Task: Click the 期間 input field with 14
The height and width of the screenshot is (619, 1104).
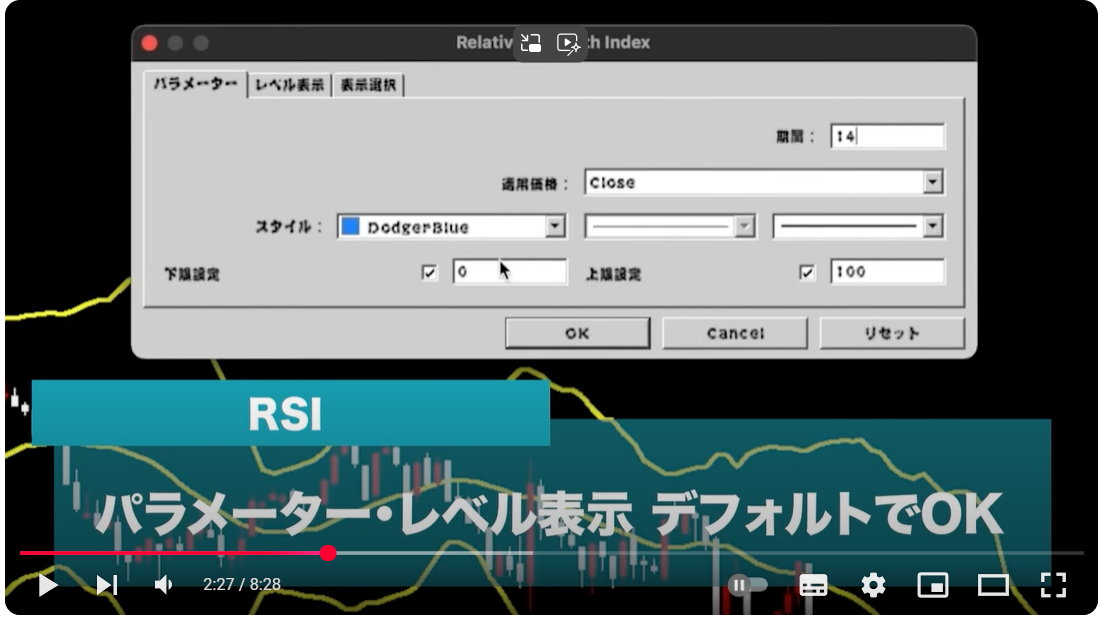Action: point(887,137)
